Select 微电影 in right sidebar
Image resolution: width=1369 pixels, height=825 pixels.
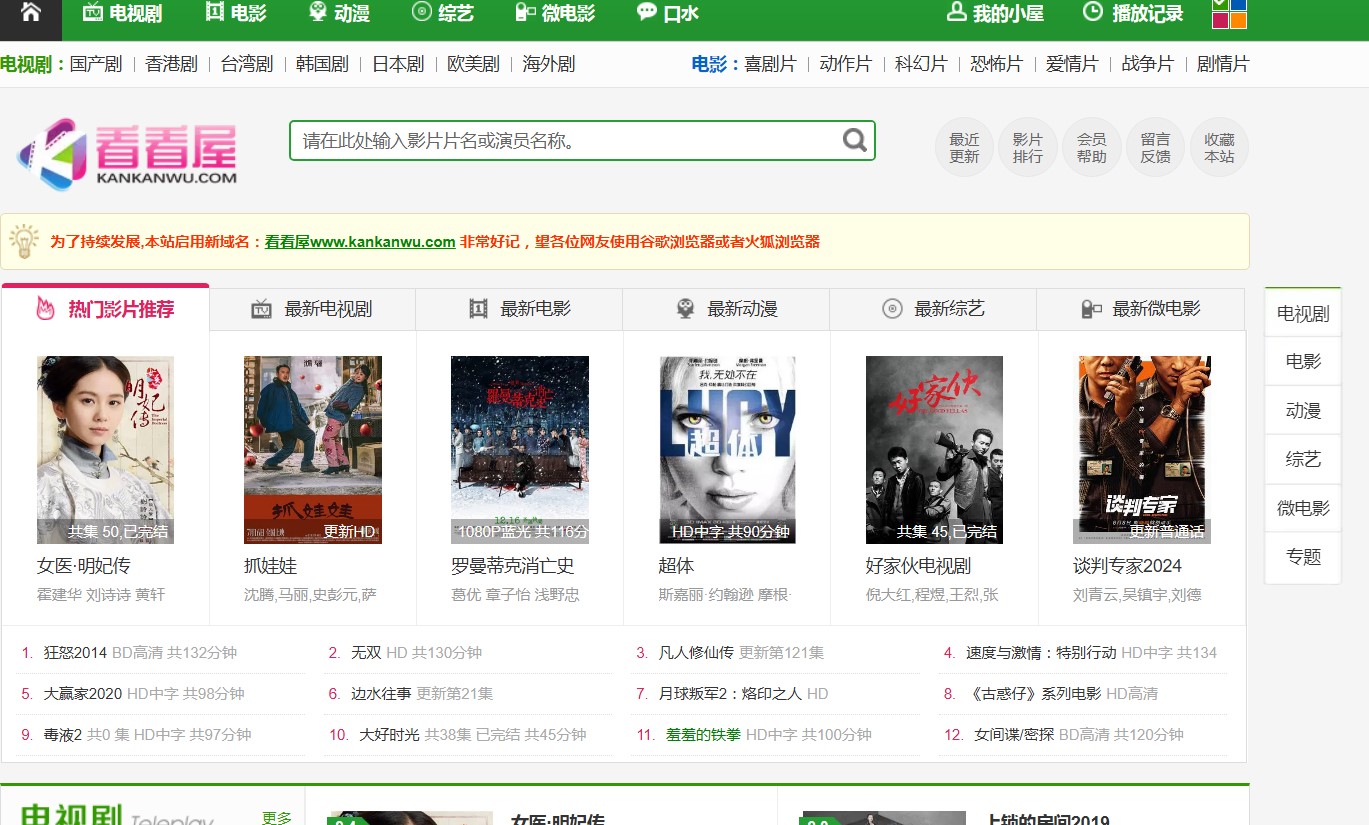coord(1303,508)
